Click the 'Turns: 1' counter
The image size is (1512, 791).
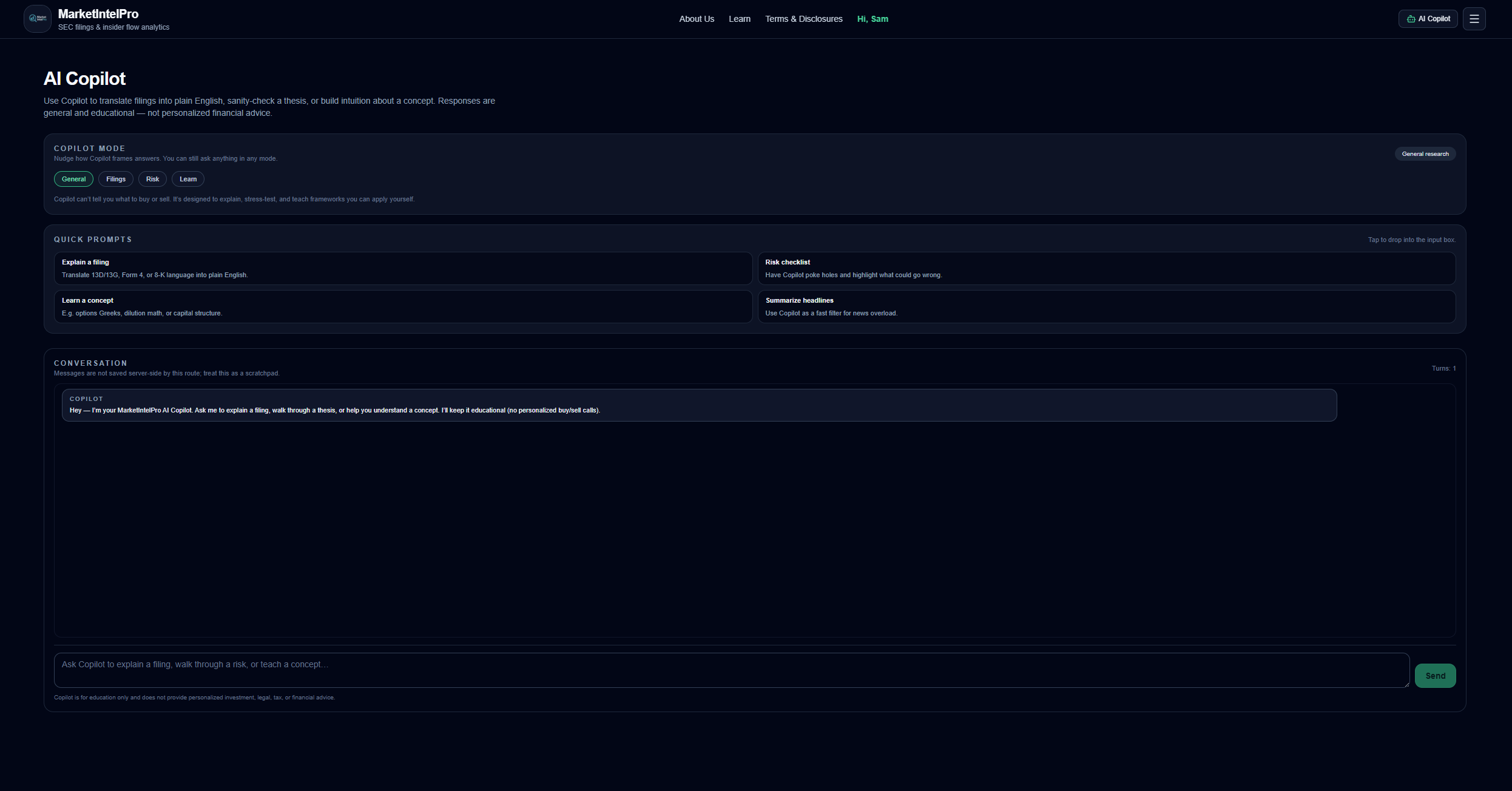(1443, 368)
